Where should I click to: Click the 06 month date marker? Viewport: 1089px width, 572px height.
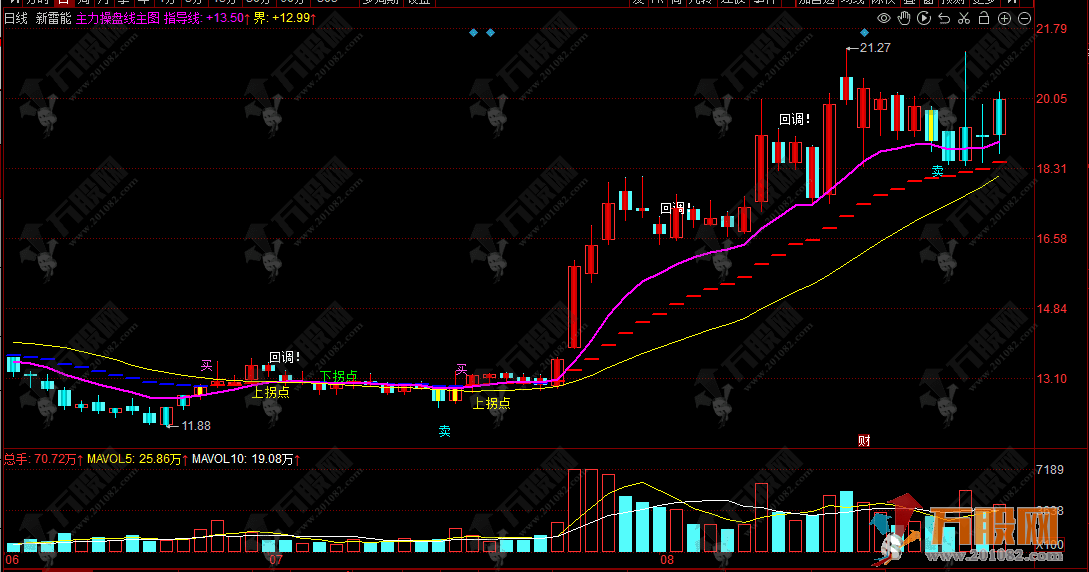(x=12, y=560)
